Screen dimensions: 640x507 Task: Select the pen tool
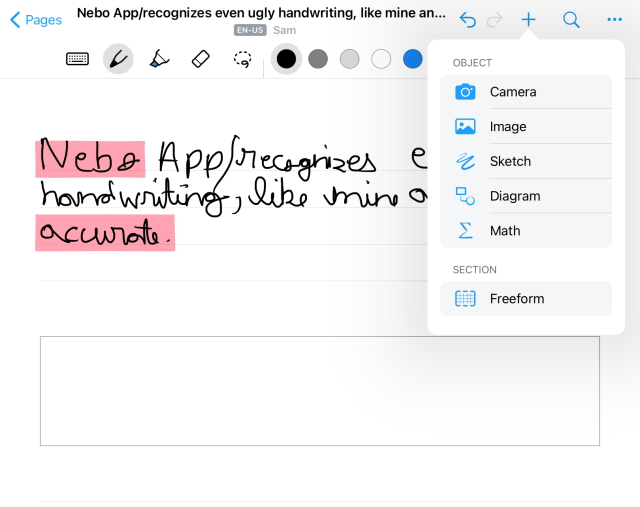[118, 59]
